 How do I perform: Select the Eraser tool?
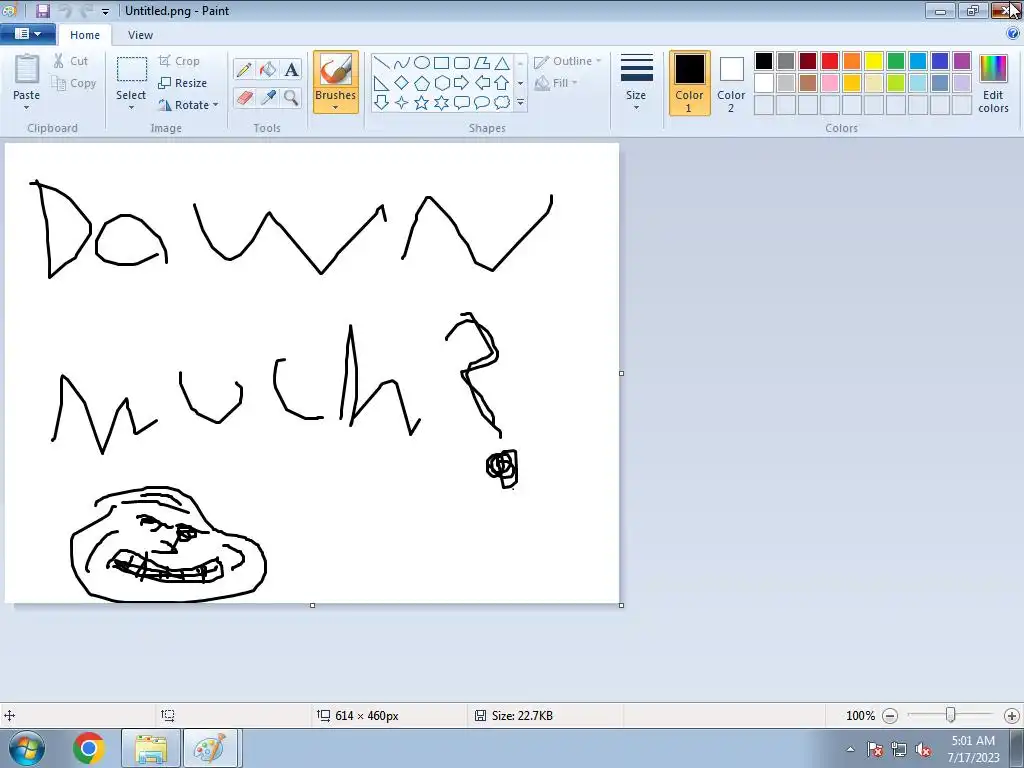coord(244,98)
